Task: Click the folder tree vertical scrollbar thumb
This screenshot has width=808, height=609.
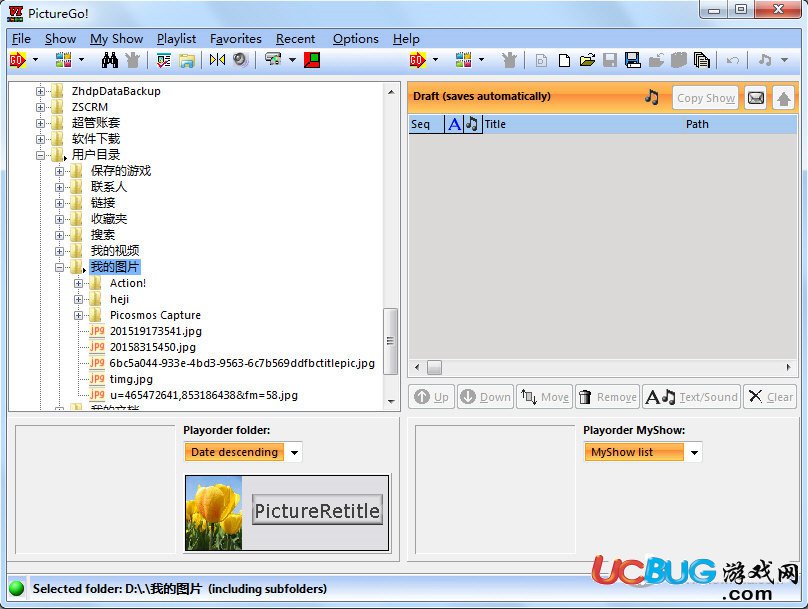Action: click(x=391, y=341)
